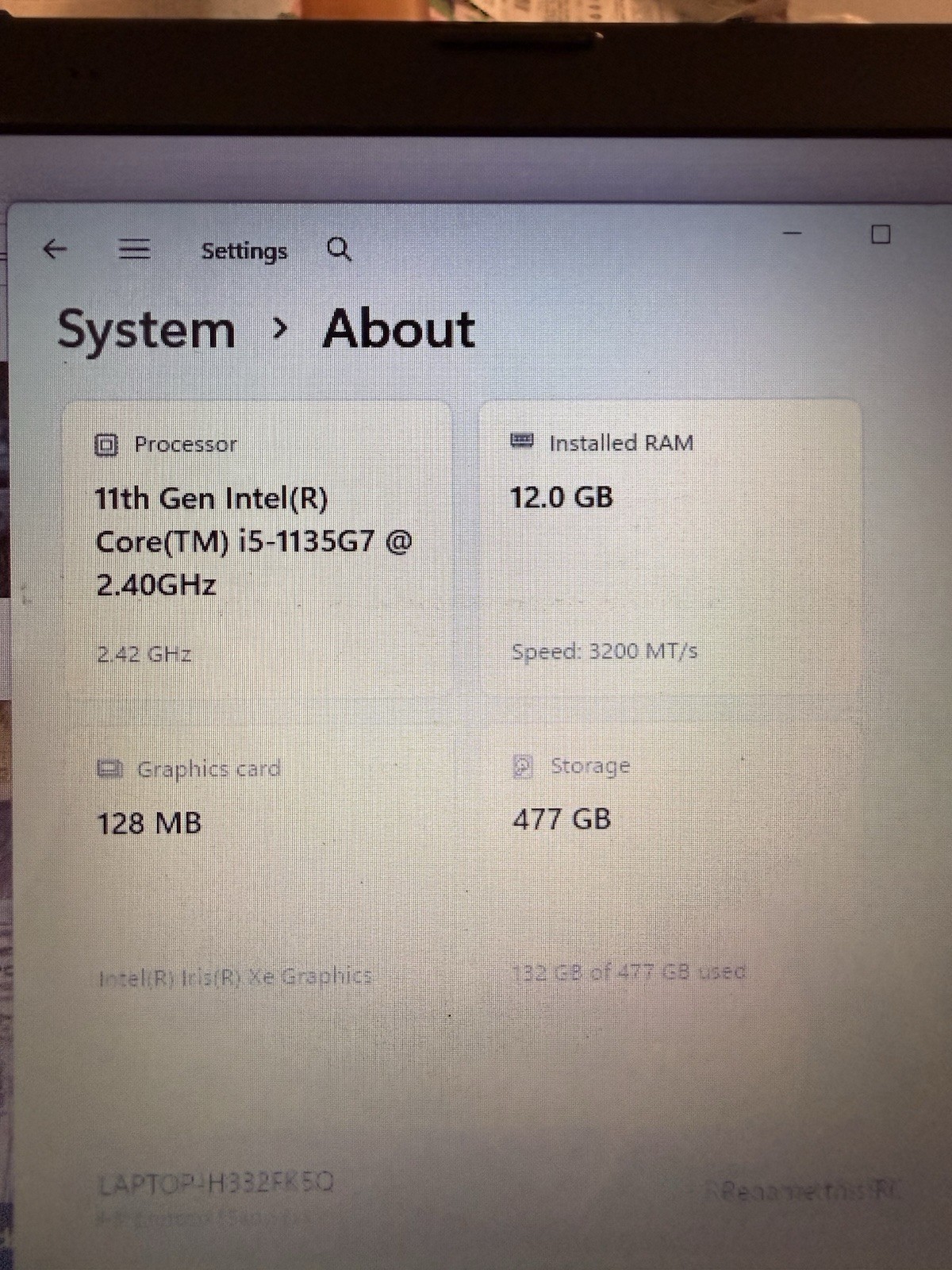Go back with the arrow icon

click(x=54, y=249)
